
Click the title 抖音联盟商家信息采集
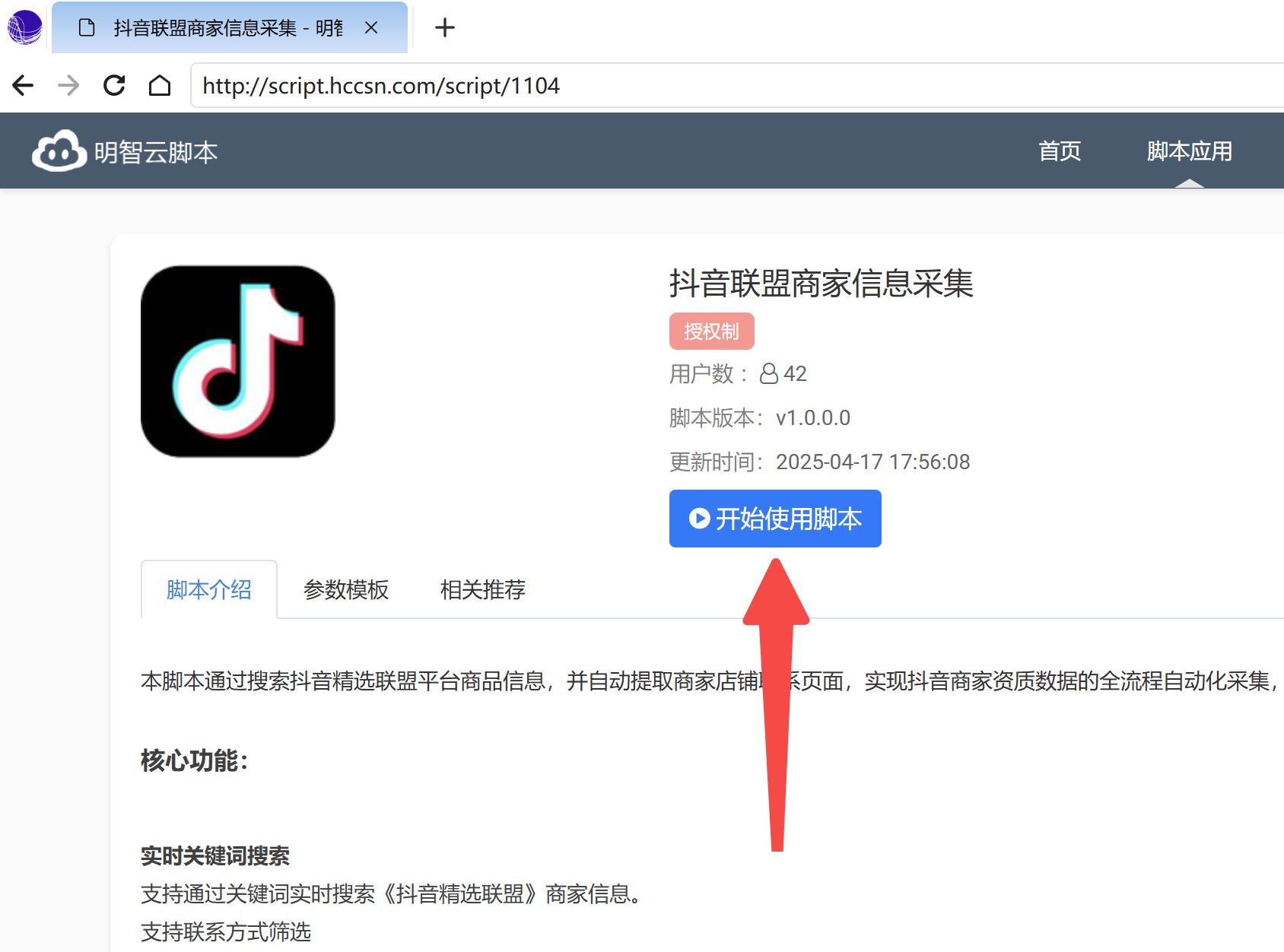click(x=822, y=283)
